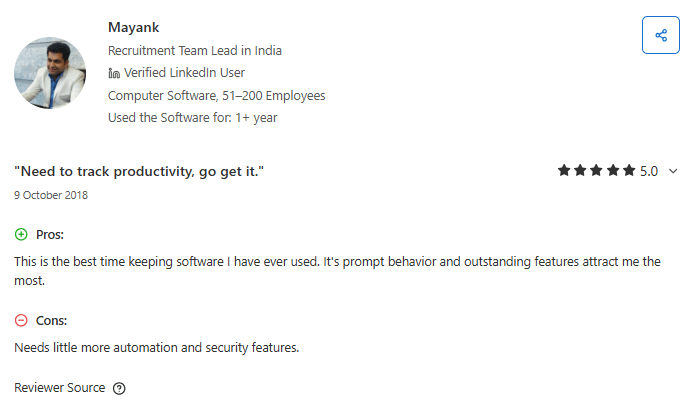This screenshot has width=697, height=417.
Task: Click the Pros heading
Action: click(50, 234)
